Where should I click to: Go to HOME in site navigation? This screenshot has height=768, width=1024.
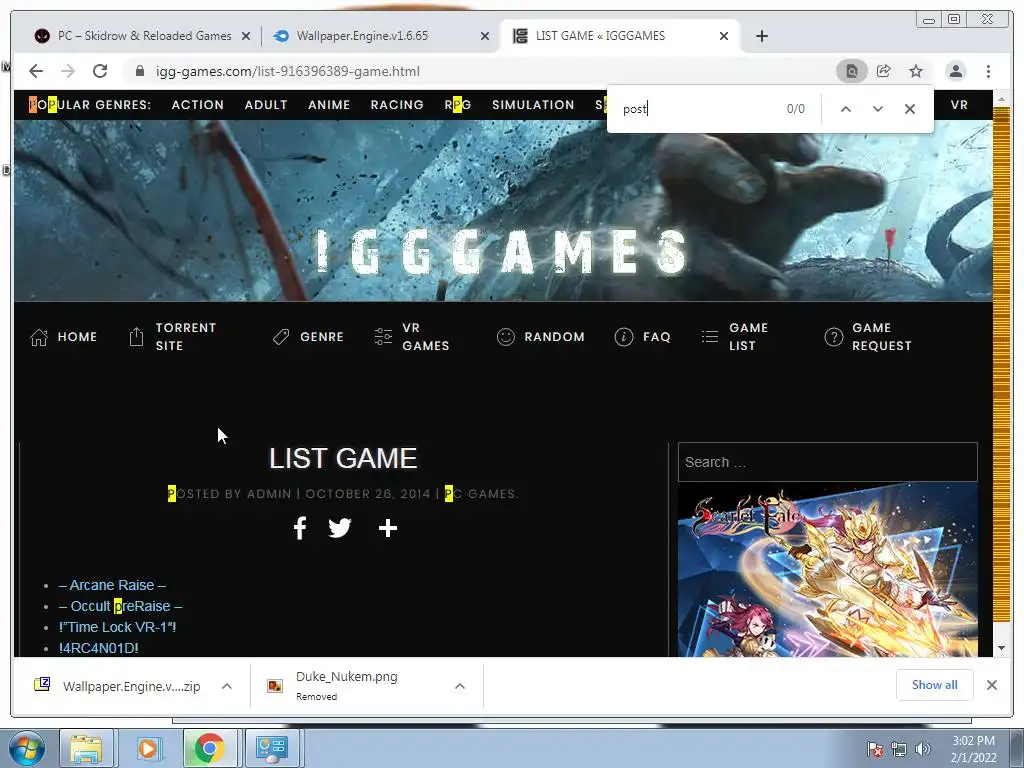pos(77,337)
